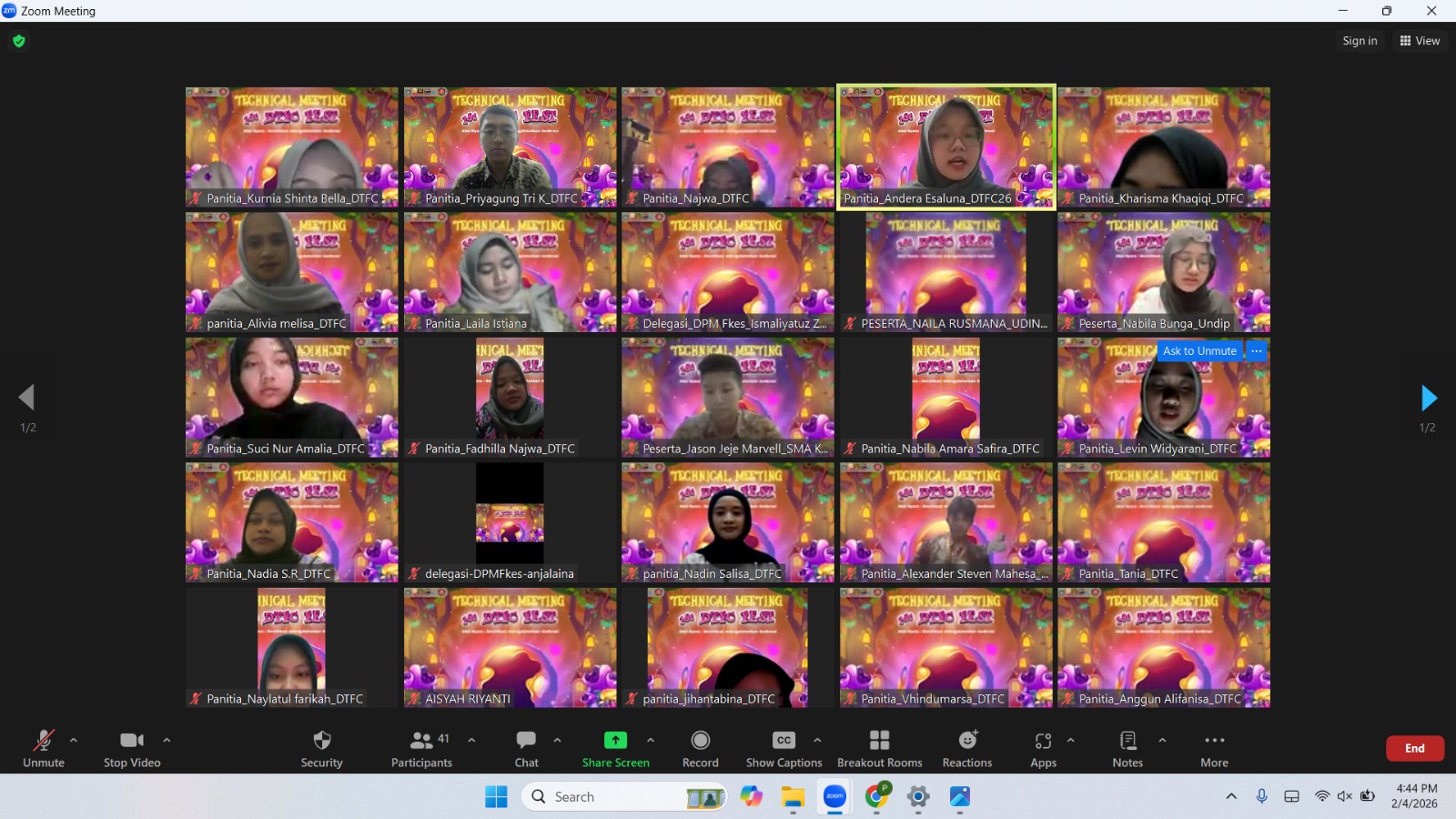1456x819 pixels.
Task: Enable Show Captions
Action: click(x=784, y=741)
